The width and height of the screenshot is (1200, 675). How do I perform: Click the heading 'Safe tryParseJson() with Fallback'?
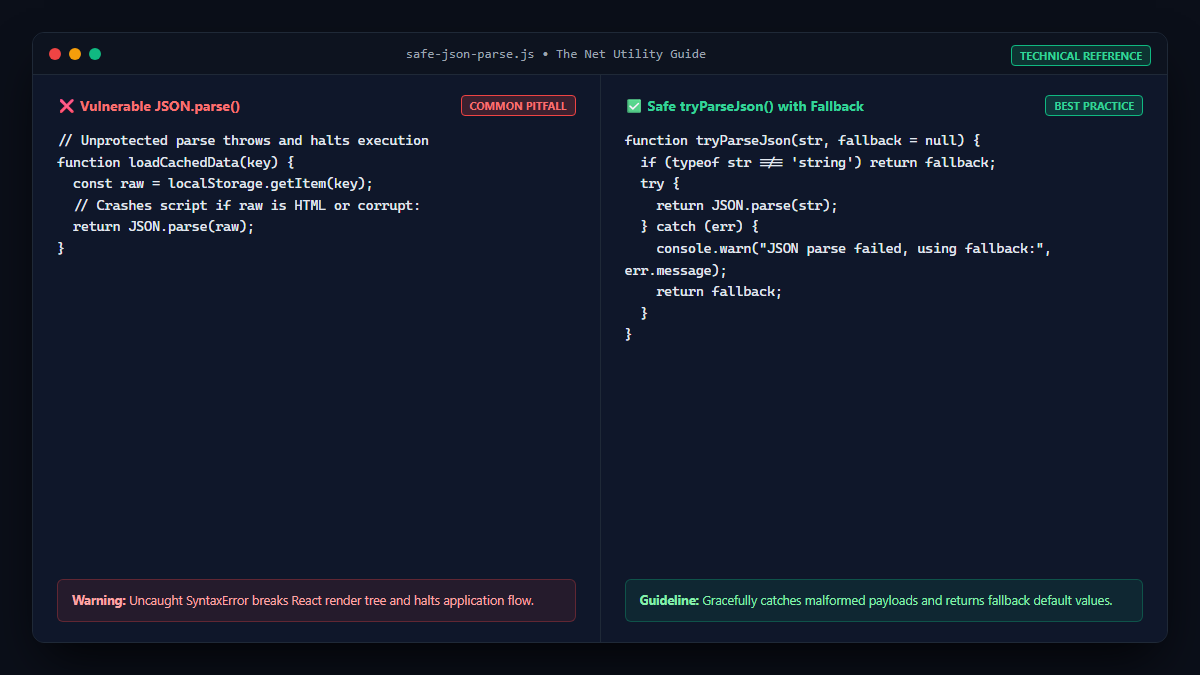click(x=755, y=106)
